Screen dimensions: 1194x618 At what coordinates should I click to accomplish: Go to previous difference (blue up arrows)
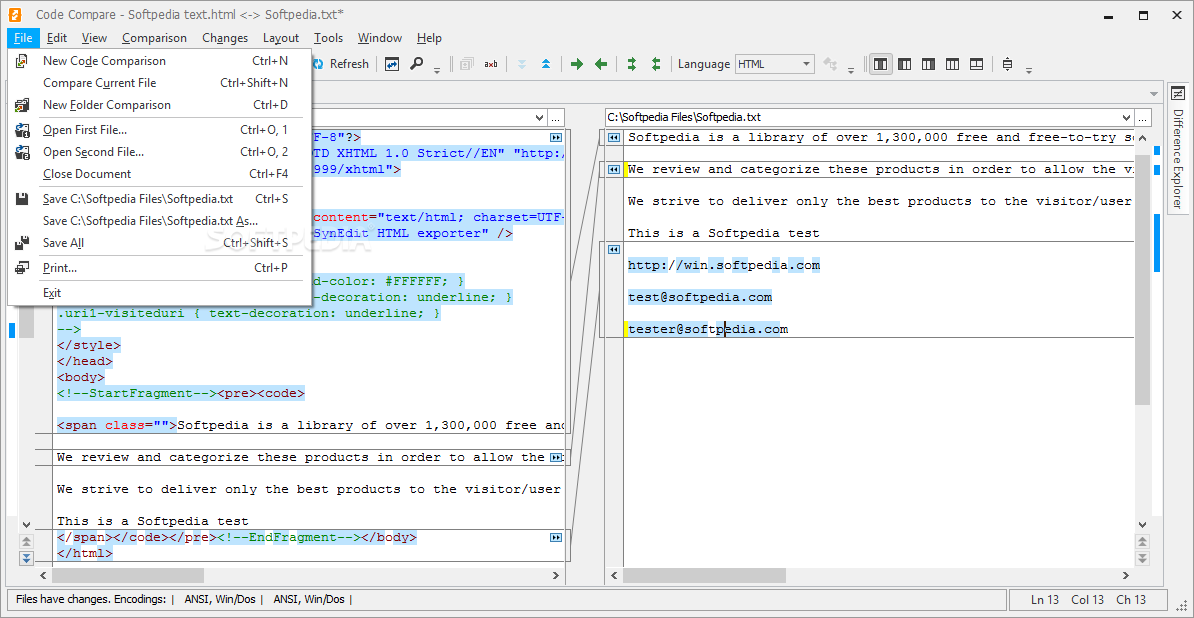tap(546, 64)
